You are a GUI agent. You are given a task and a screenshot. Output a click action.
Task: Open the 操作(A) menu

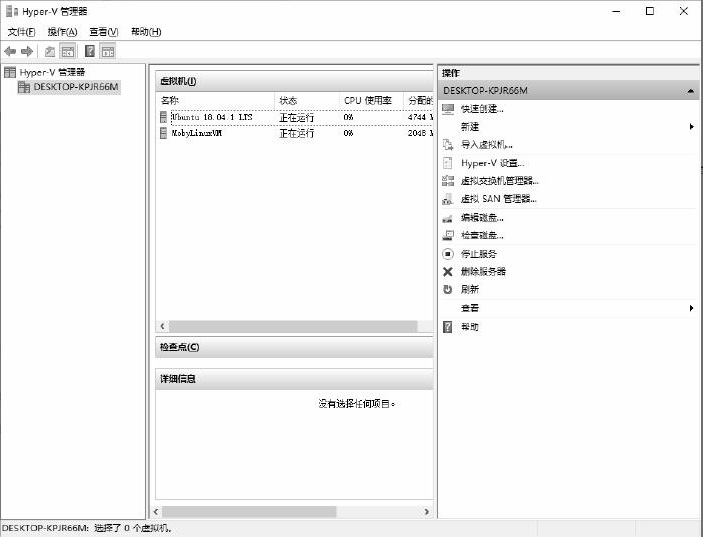point(62,32)
